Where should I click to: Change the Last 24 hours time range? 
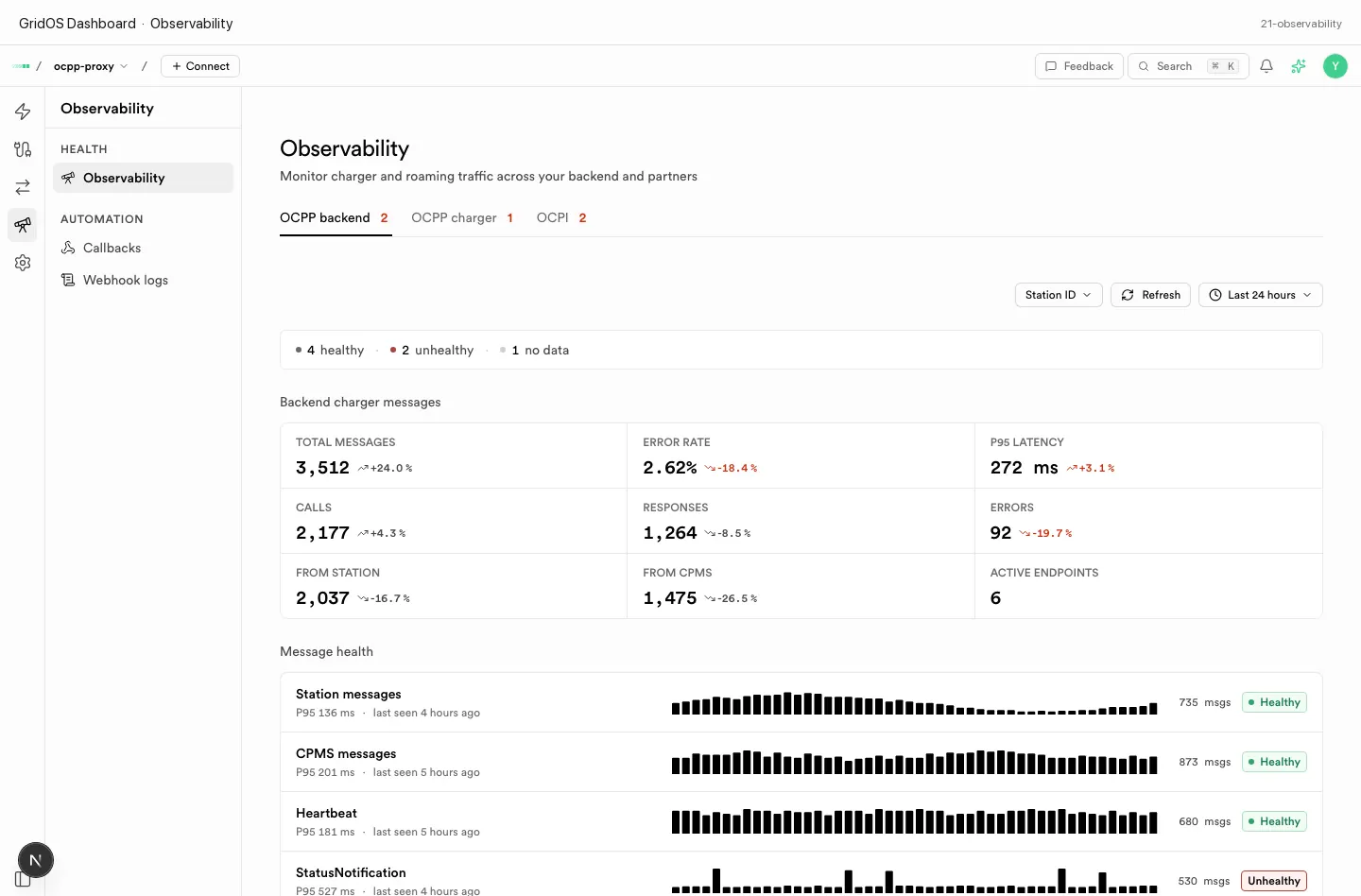[1261, 295]
